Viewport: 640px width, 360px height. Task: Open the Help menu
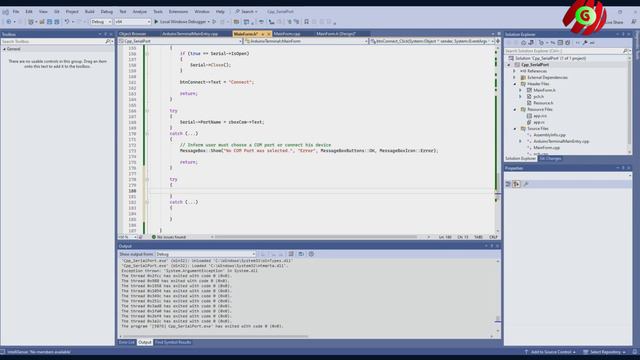220,11
